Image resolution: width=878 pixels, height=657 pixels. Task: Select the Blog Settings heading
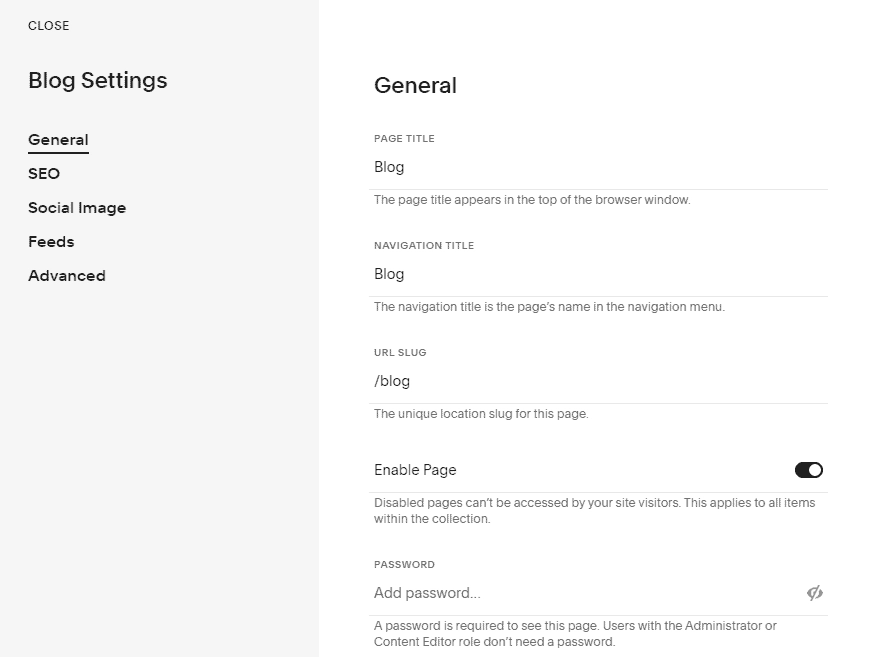pos(97,80)
